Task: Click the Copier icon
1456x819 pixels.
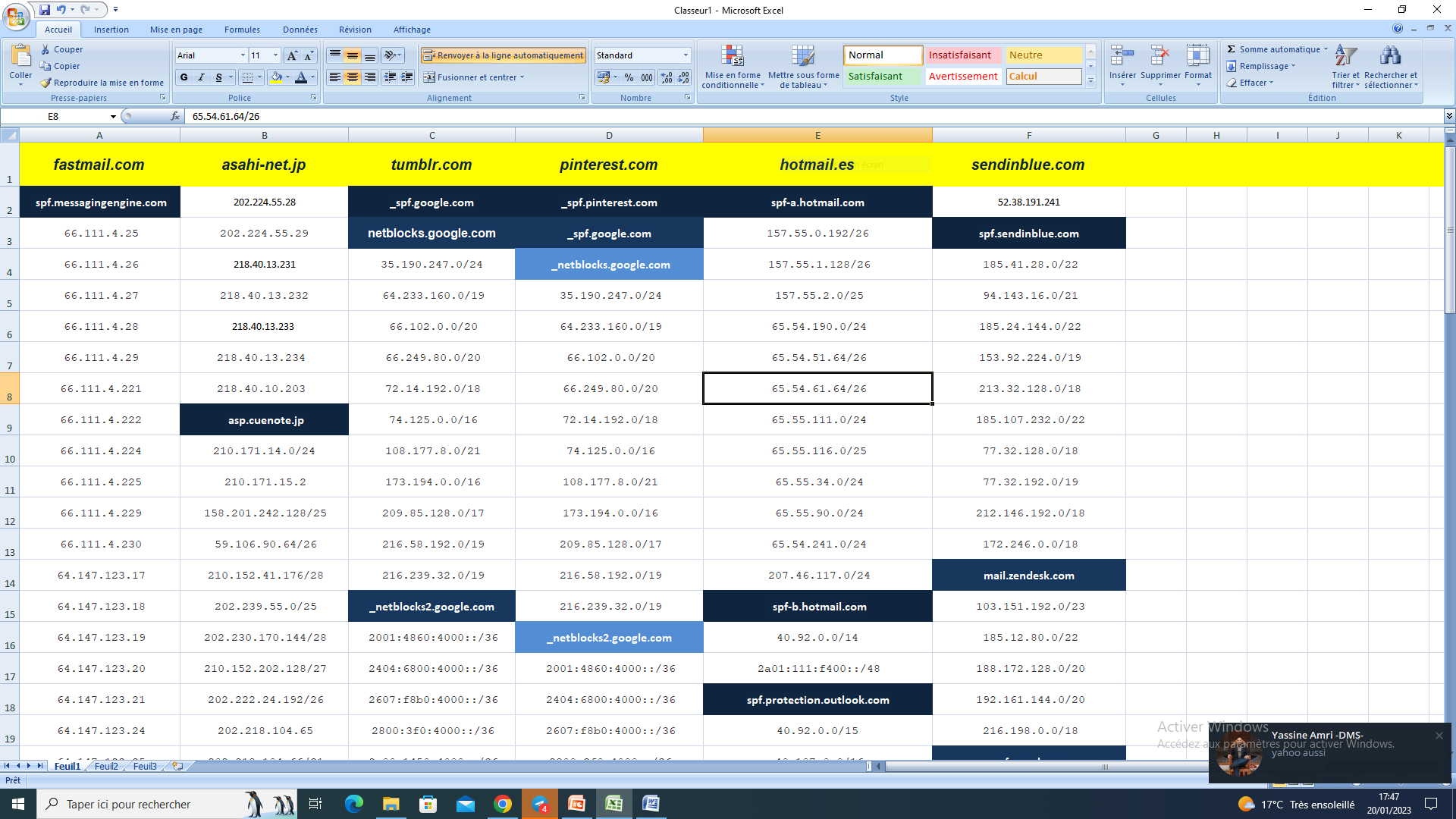Action: pos(45,66)
